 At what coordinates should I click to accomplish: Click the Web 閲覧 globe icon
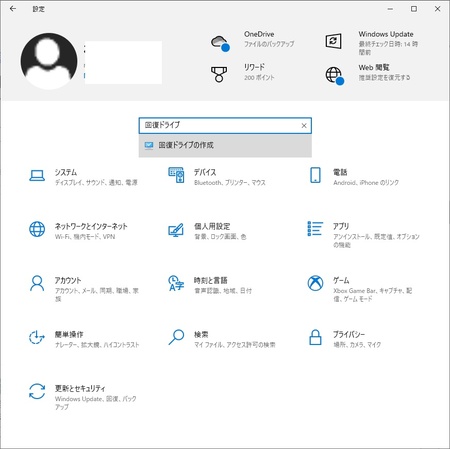[335, 76]
